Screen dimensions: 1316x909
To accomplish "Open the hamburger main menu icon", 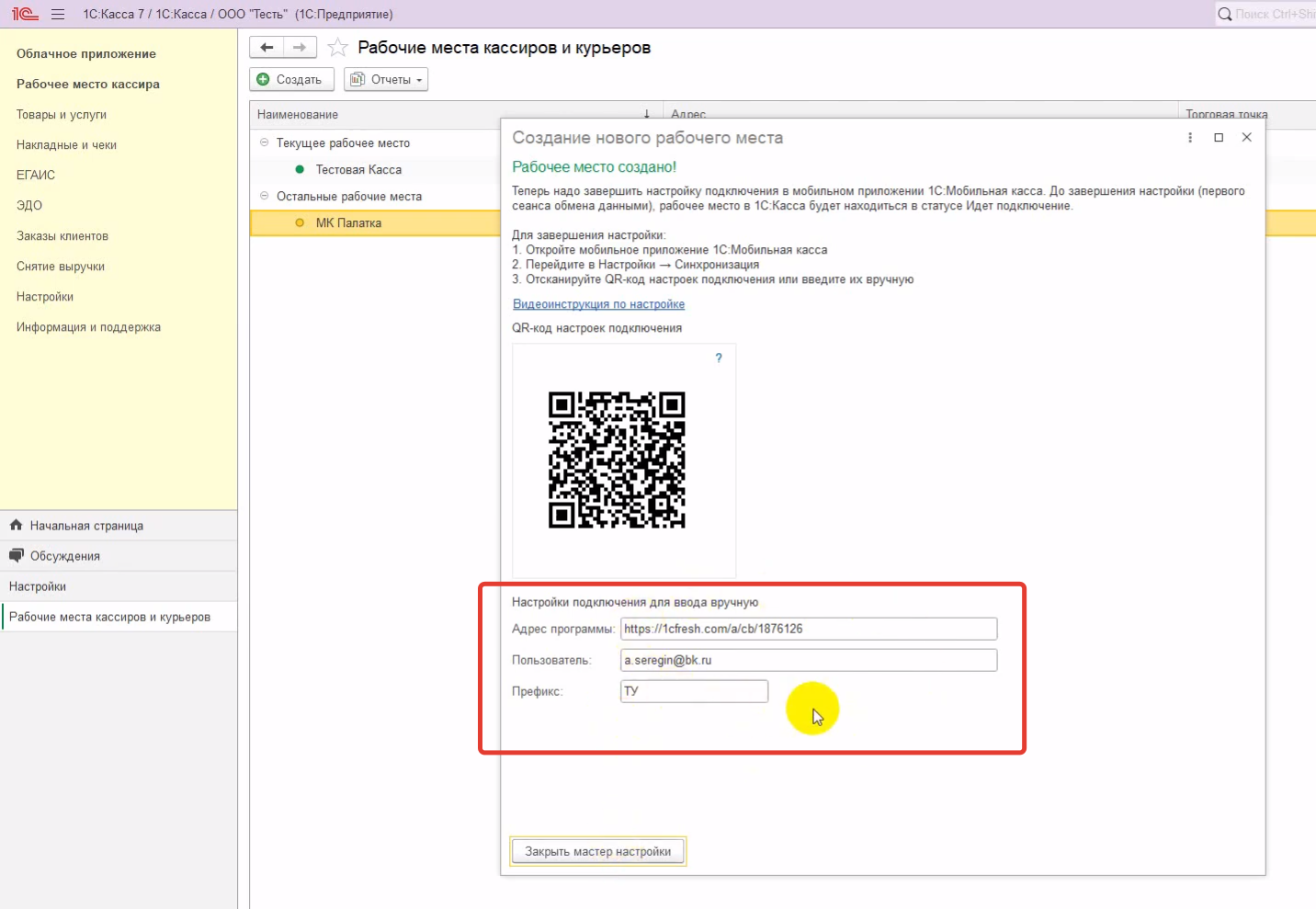I will (58, 14).
